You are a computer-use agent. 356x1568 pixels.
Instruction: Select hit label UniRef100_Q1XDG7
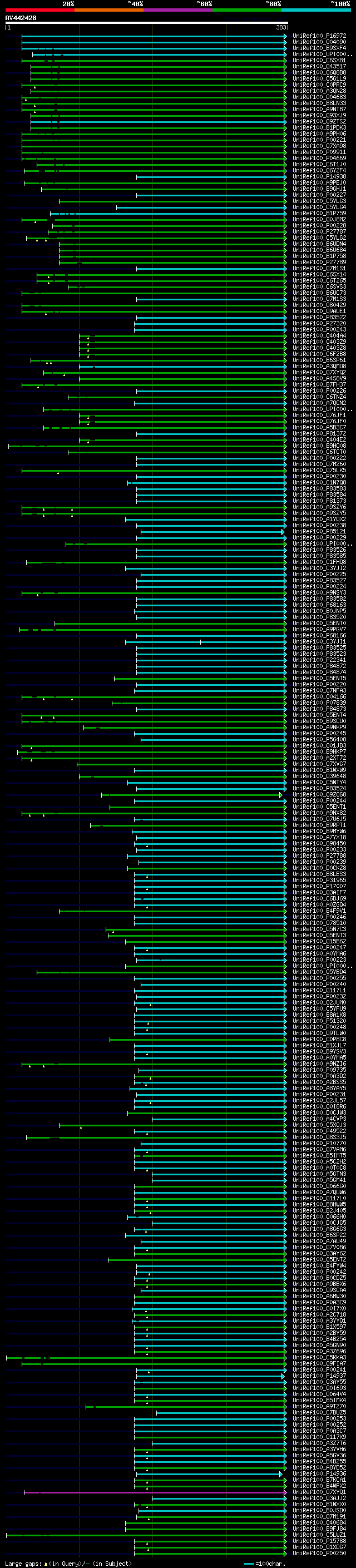tap(319, 1547)
